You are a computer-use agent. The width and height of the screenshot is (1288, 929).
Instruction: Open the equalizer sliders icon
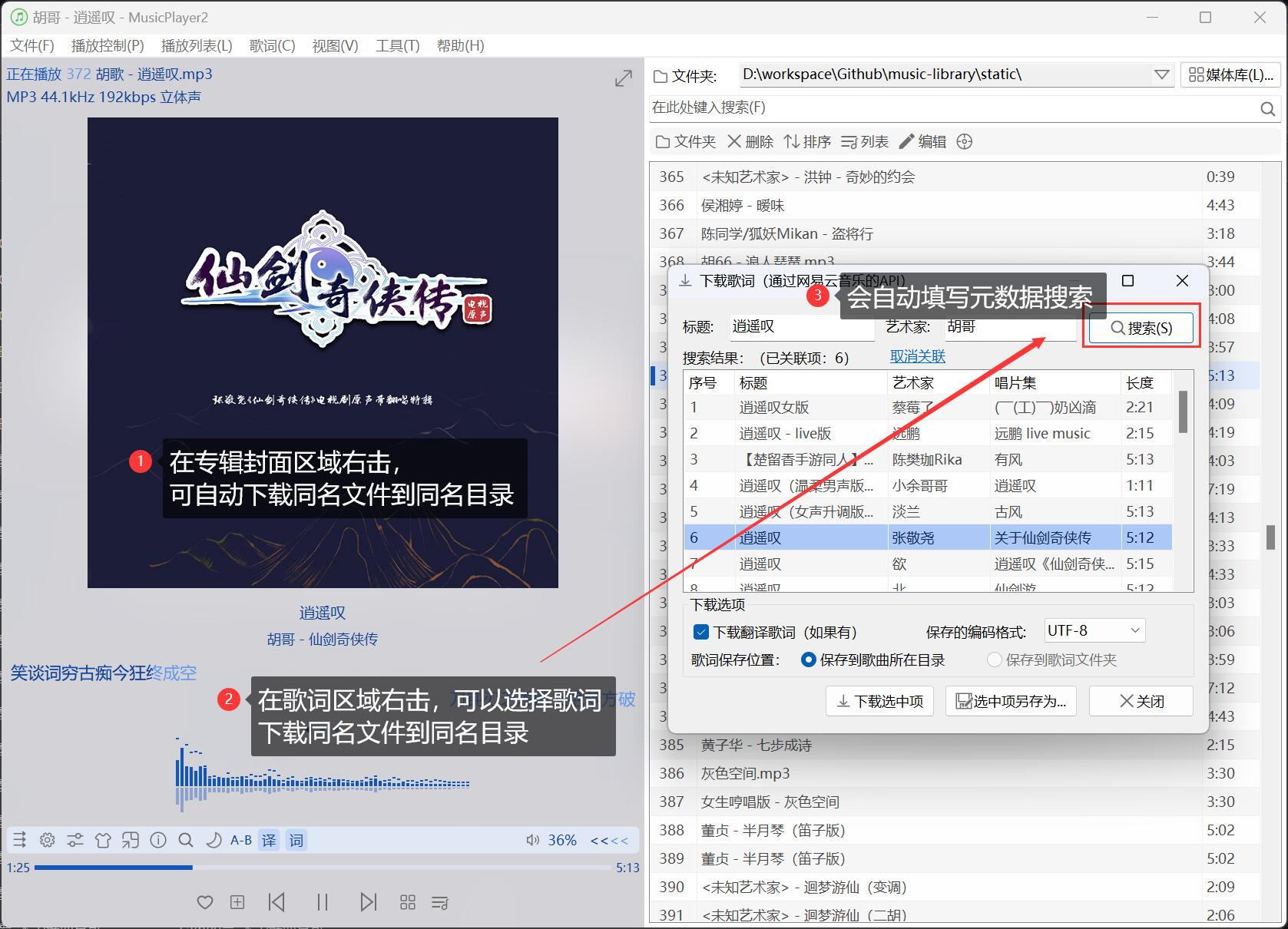74,840
